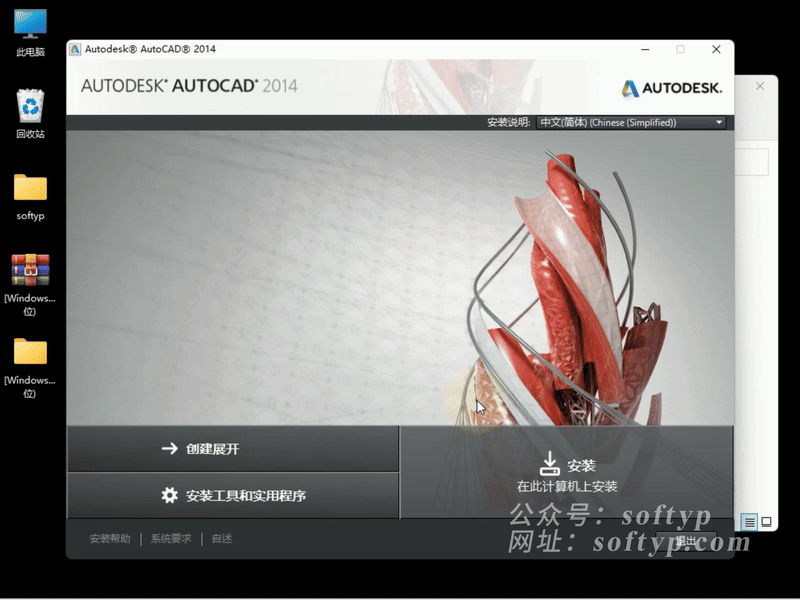Image resolution: width=800 pixels, height=600 pixels.
Task: Click the 退出 exit button
Action: click(x=686, y=541)
